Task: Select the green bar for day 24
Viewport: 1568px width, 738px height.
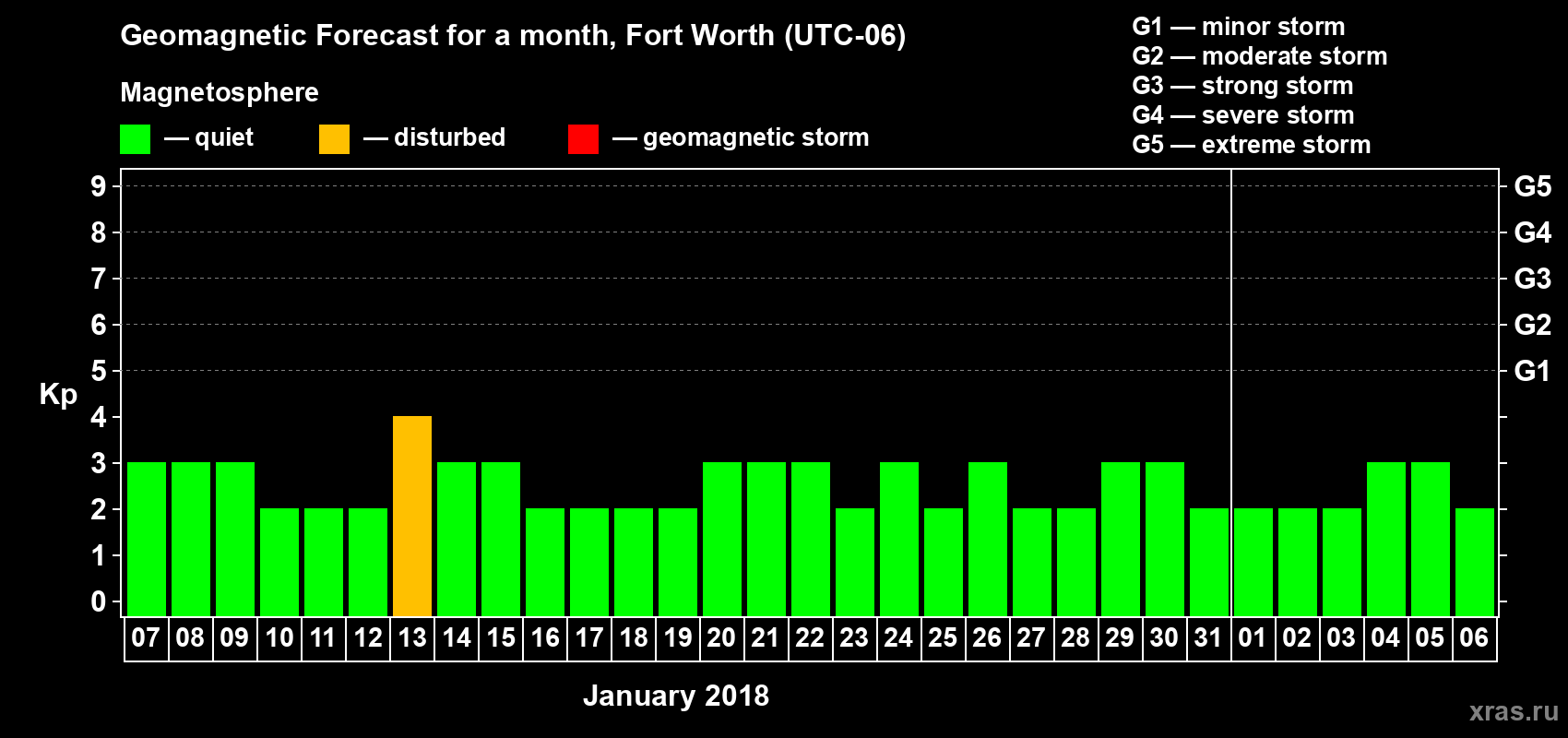Action: [899, 539]
